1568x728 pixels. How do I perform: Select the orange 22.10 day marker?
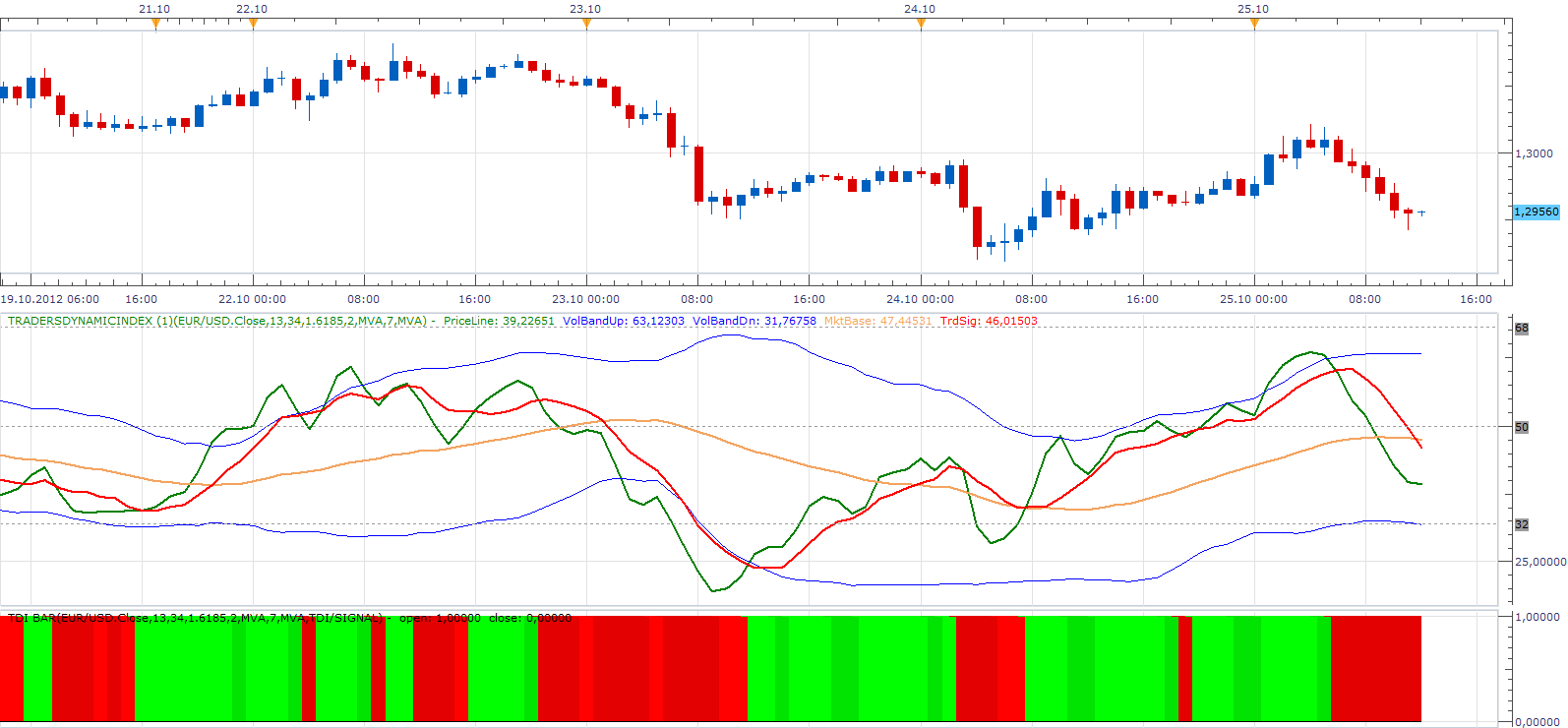pos(253,25)
